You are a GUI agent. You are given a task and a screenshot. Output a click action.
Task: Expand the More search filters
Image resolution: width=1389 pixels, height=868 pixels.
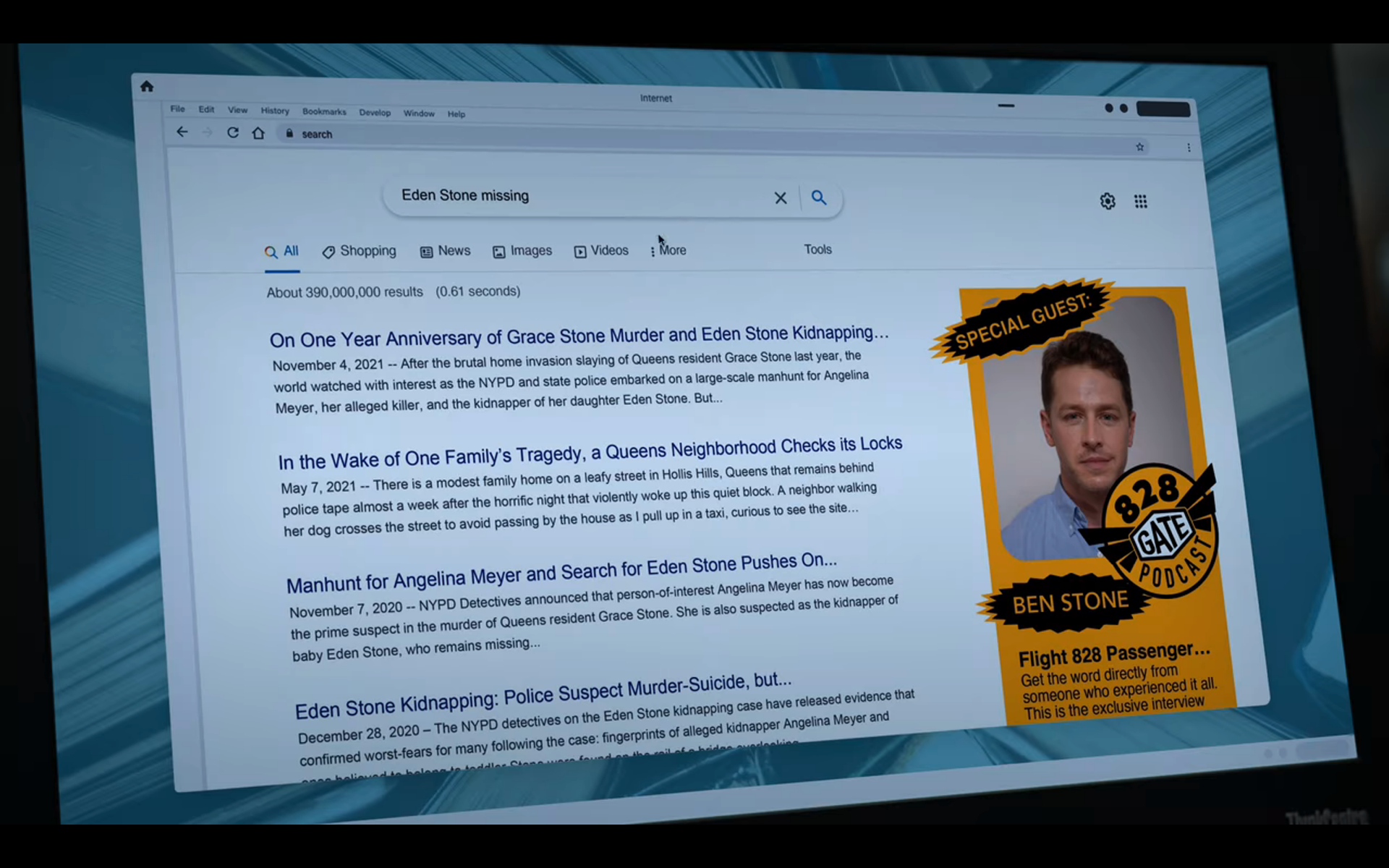(x=668, y=250)
